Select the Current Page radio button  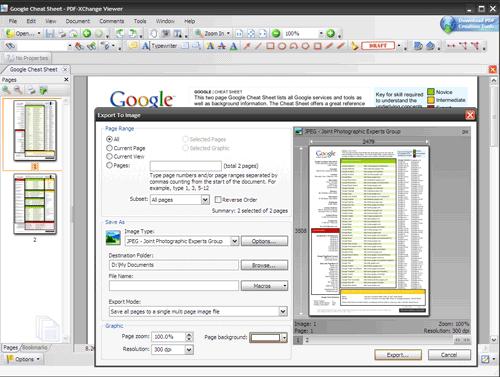[109, 148]
